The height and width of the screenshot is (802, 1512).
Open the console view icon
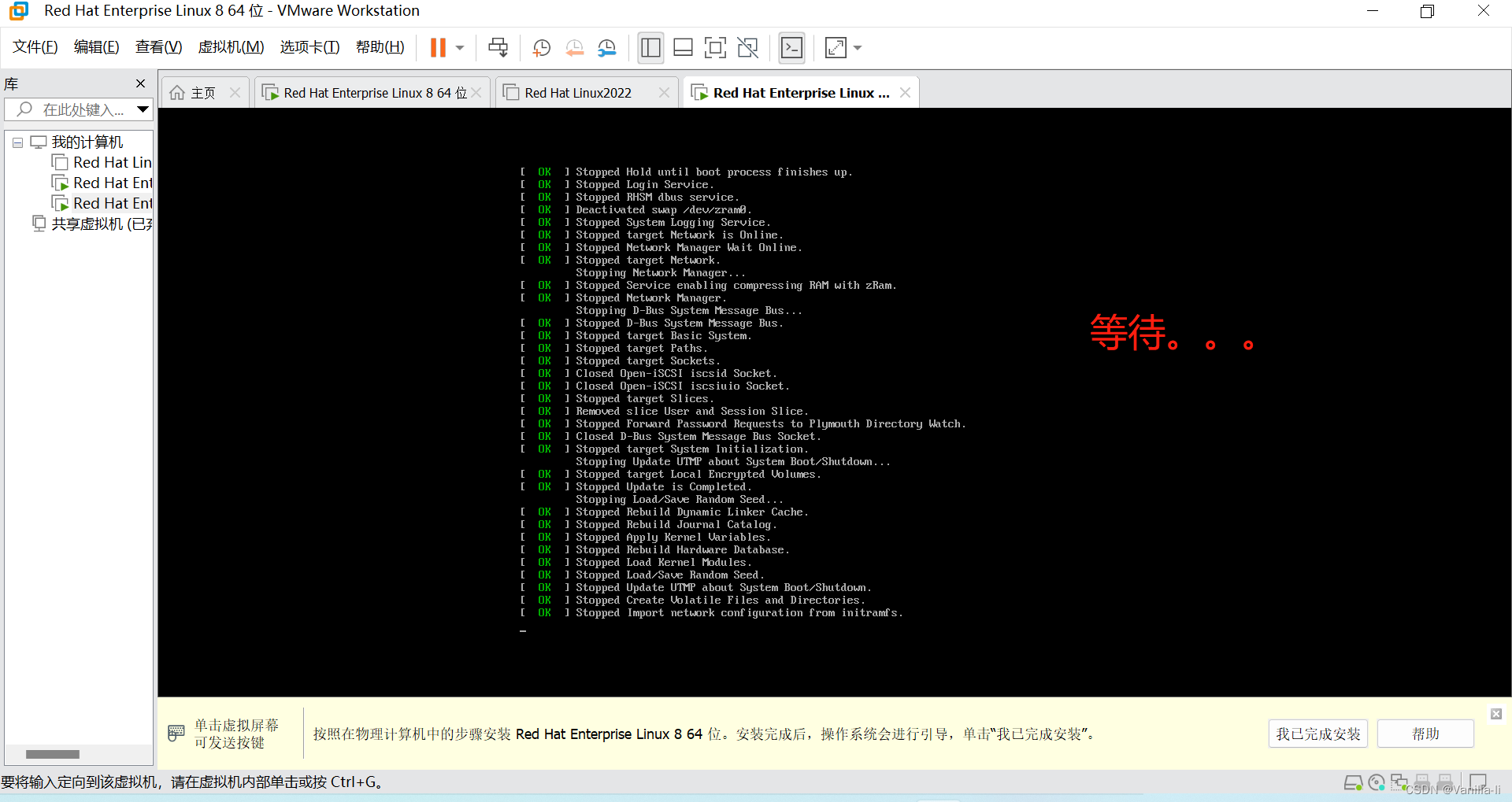pyautogui.click(x=791, y=48)
